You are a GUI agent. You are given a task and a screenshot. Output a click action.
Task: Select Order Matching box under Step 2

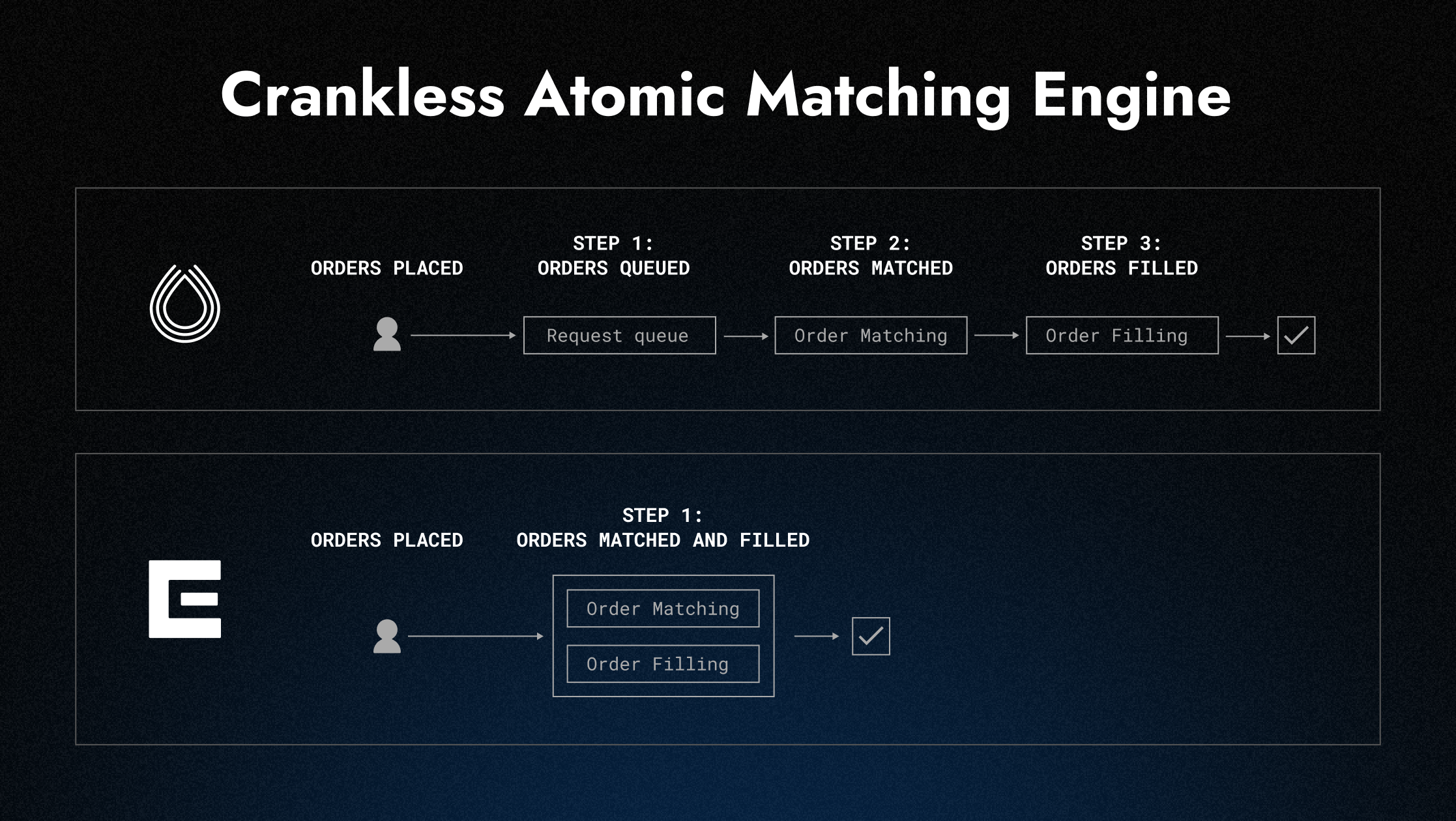871,336
